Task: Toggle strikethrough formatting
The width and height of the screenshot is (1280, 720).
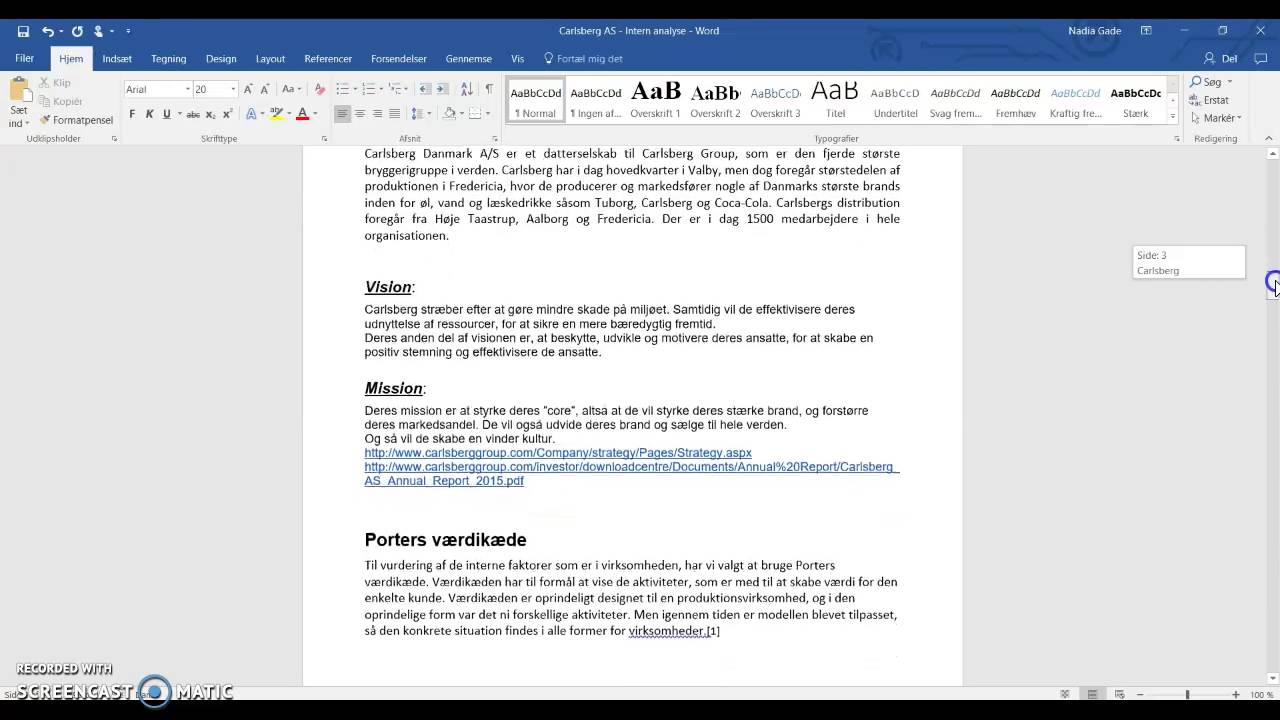Action: click(x=193, y=114)
